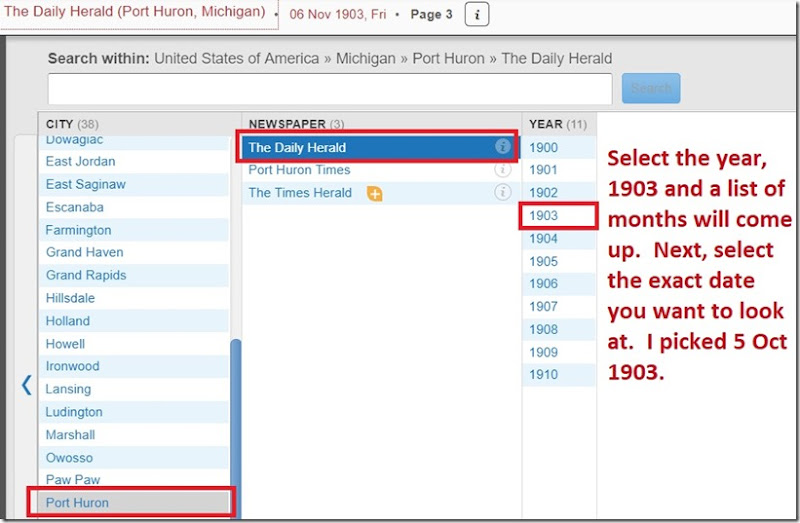The width and height of the screenshot is (800, 523).
Task: Click the city list scrollbar thumb
Action: (x=235, y=429)
